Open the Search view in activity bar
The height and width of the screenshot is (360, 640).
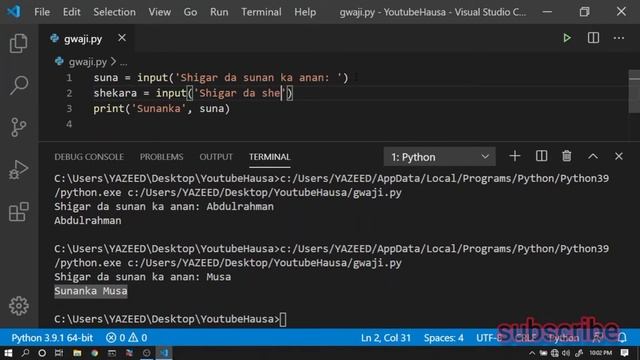click(x=19, y=85)
